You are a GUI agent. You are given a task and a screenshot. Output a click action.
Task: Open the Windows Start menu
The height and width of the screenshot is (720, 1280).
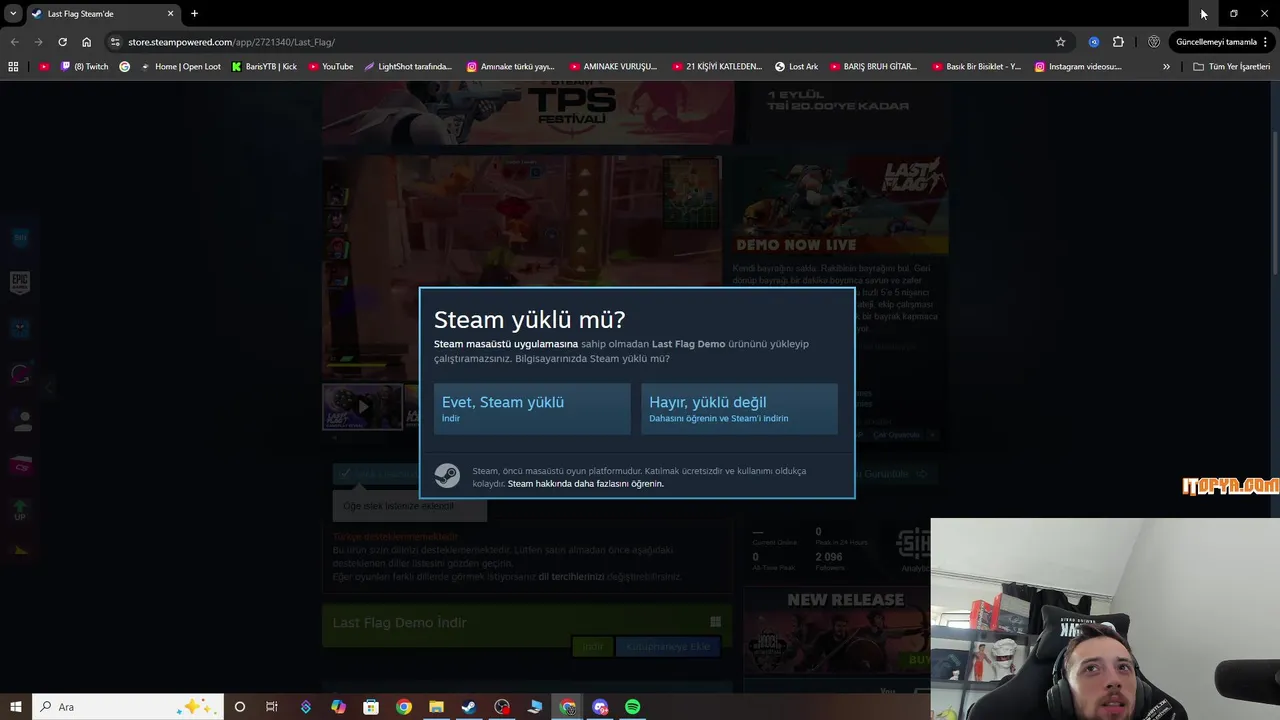pyautogui.click(x=15, y=707)
